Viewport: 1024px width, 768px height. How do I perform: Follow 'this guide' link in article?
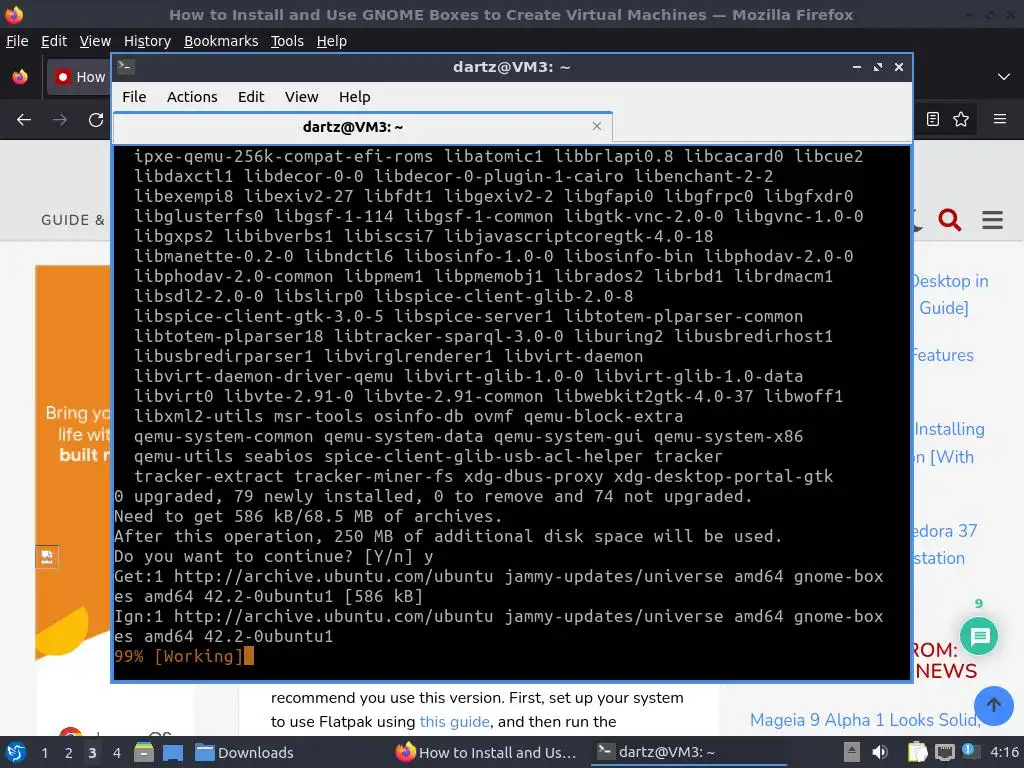[455, 722]
